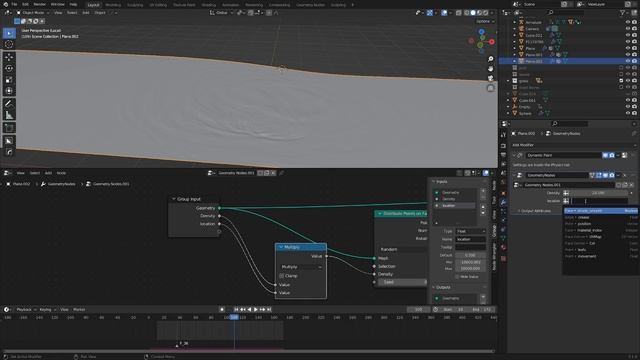Select the position attribute from list
640x360 pixels.
pyautogui.click(x=601, y=224)
